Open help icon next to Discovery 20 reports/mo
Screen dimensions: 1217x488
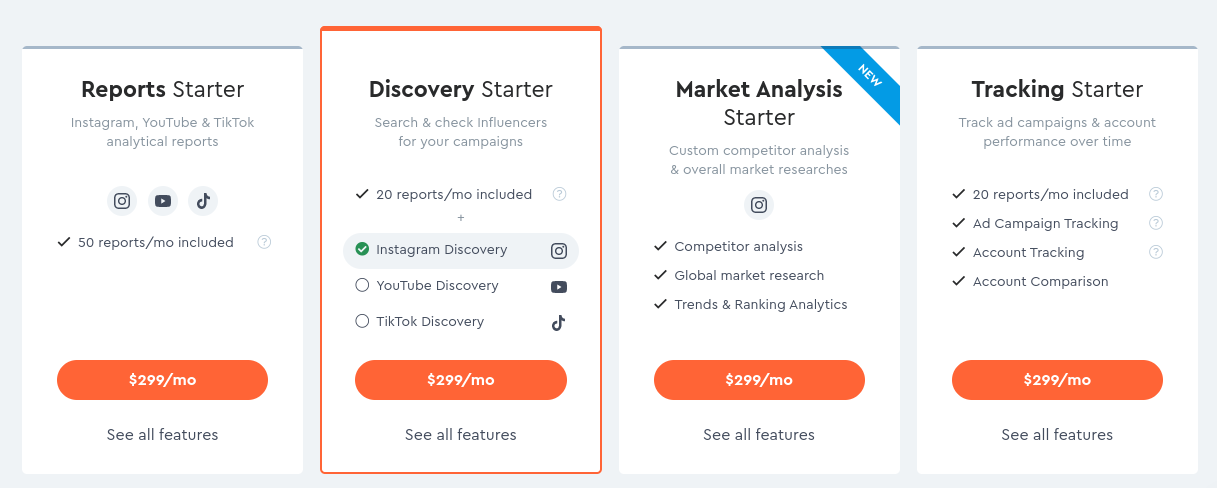click(x=560, y=194)
